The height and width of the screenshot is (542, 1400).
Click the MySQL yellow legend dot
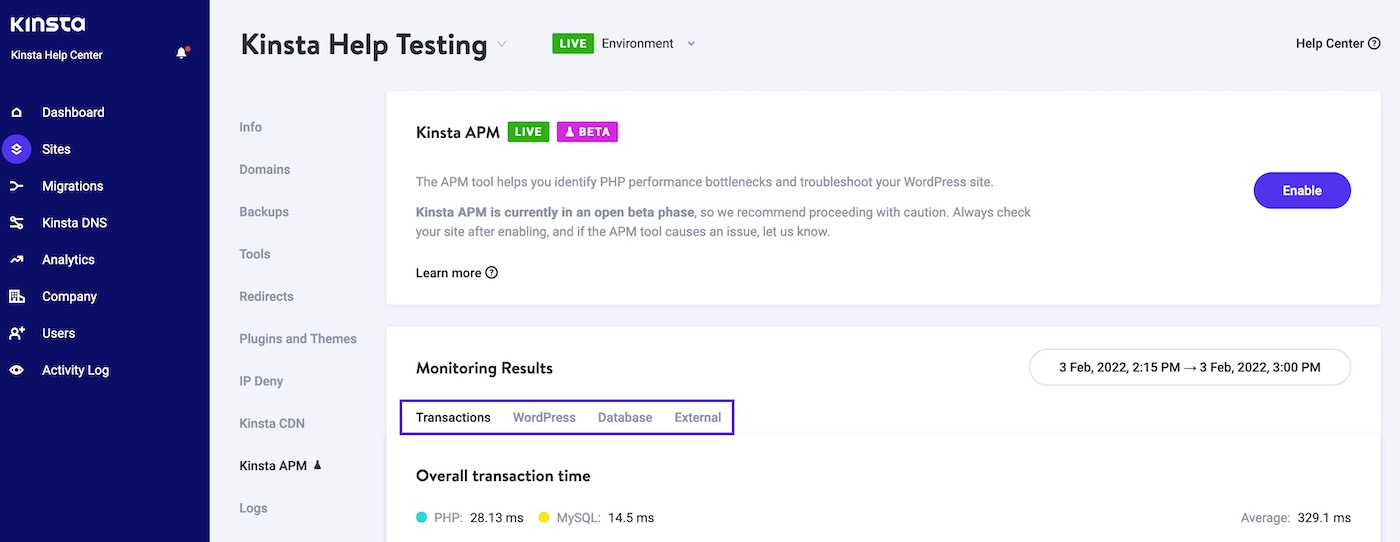coord(544,517)
